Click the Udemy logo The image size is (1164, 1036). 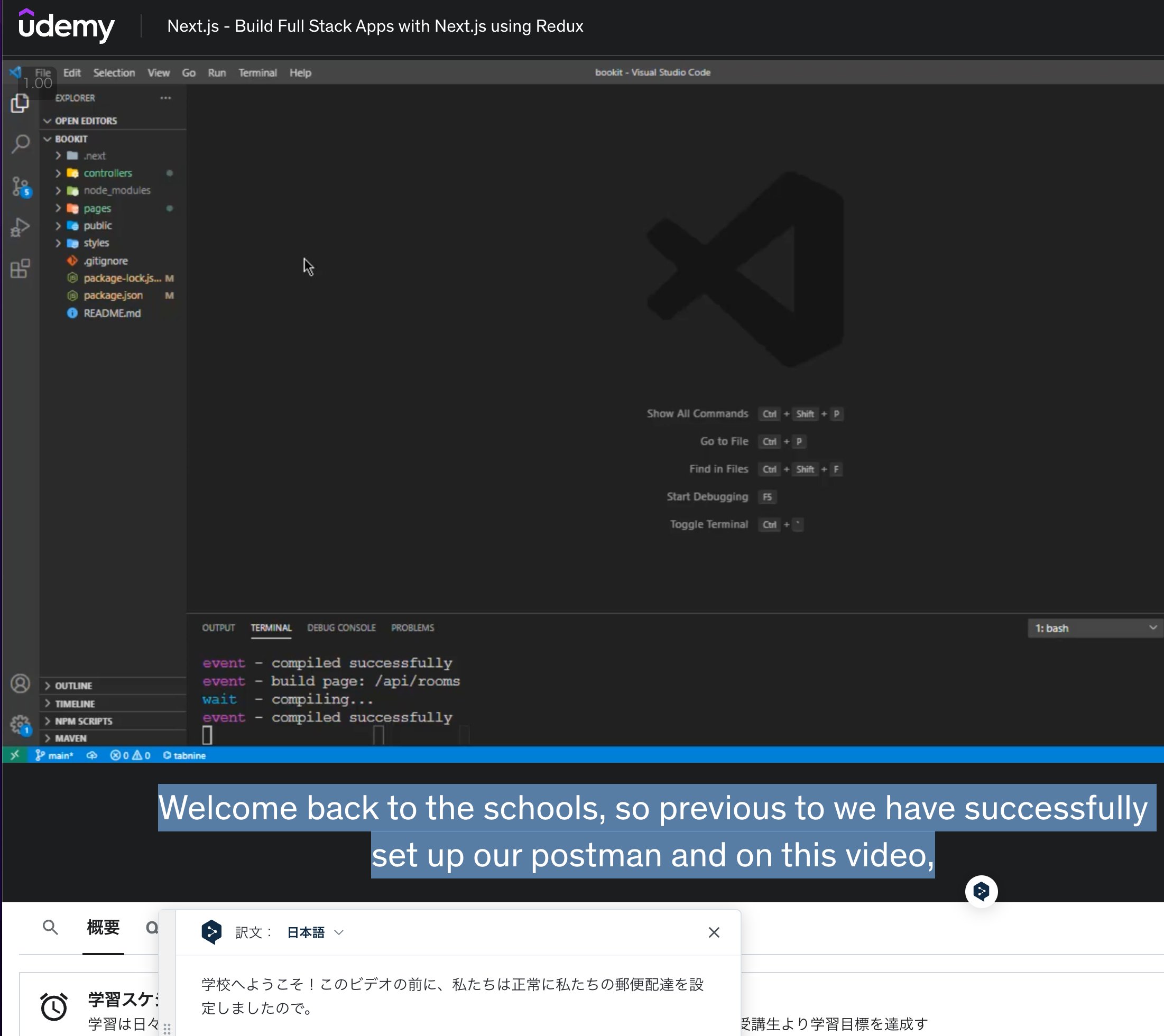tap(66, 25)
